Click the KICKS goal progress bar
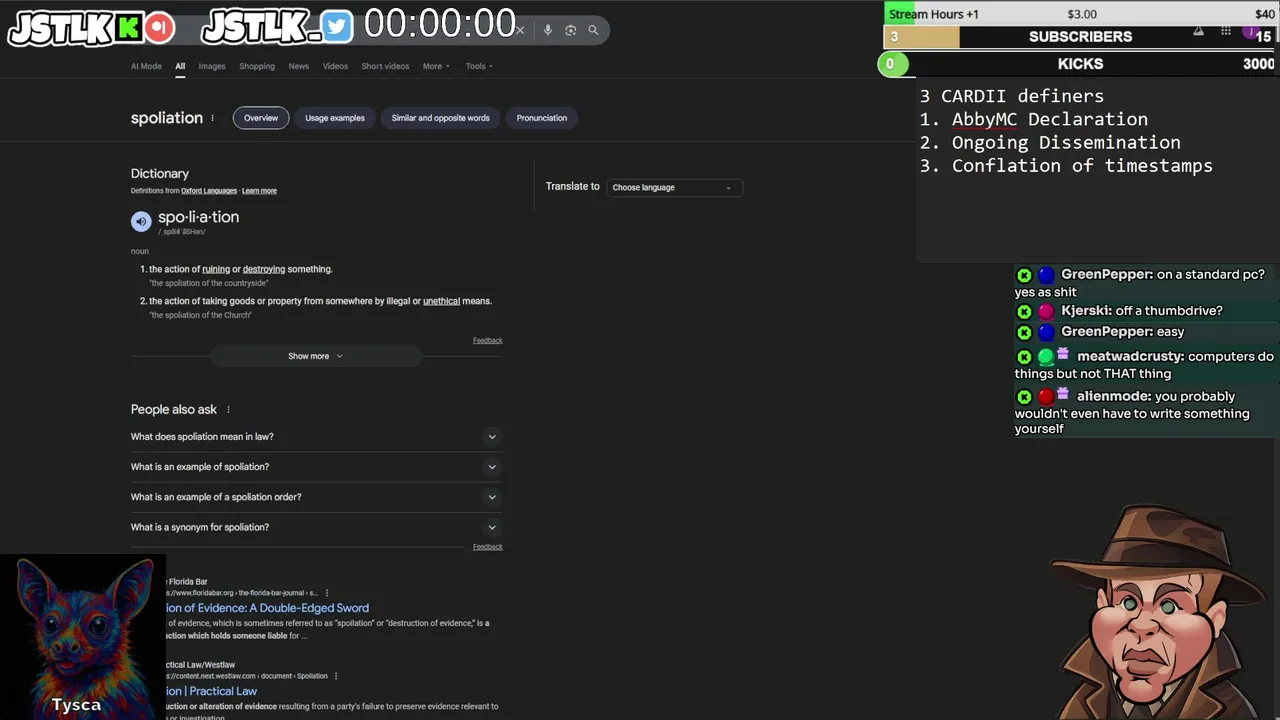Image resolution: width=1280 pixels, height=720 pixels. [1078, 64]
